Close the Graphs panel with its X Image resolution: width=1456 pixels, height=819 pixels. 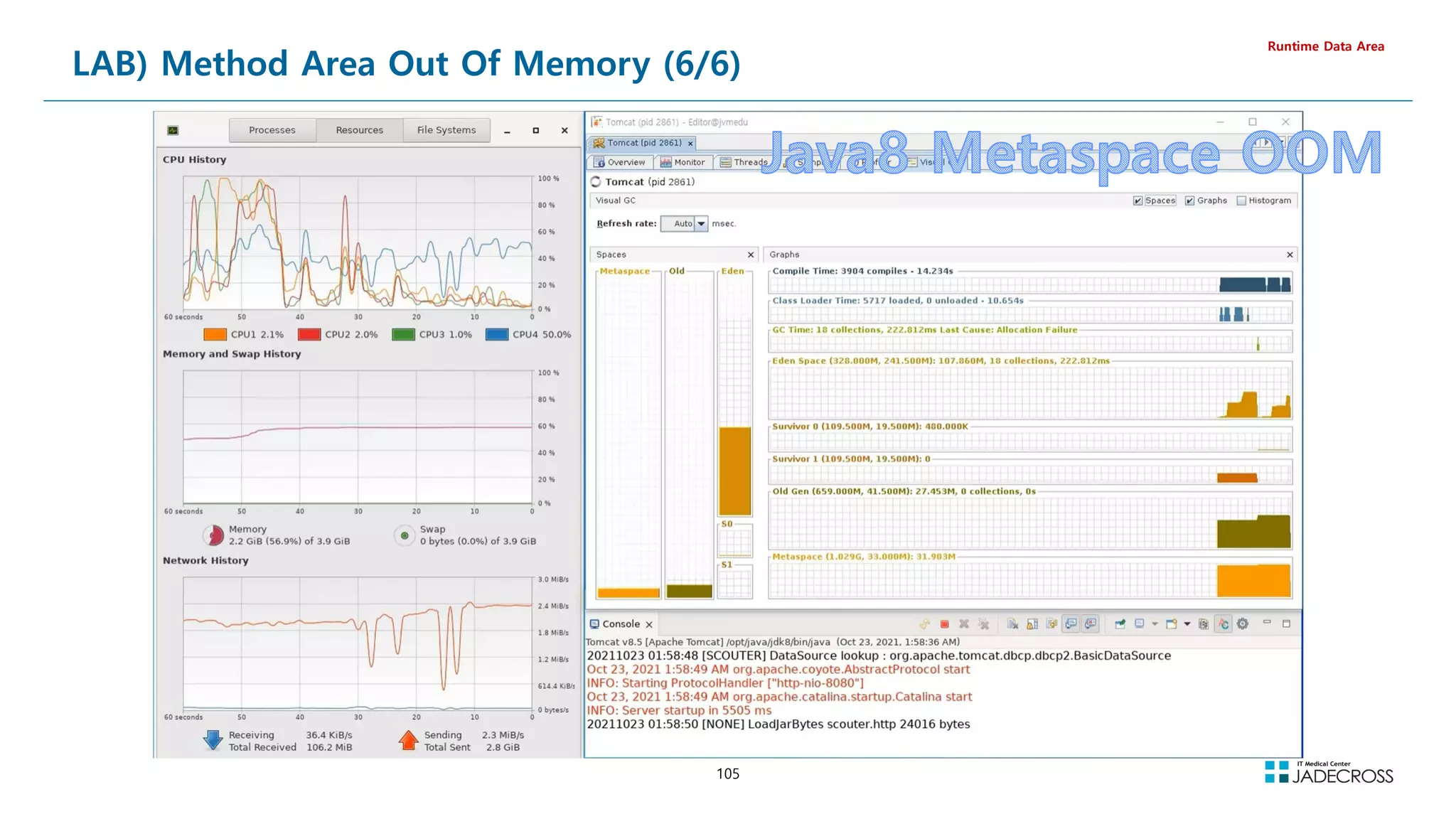coord(1290,255)
